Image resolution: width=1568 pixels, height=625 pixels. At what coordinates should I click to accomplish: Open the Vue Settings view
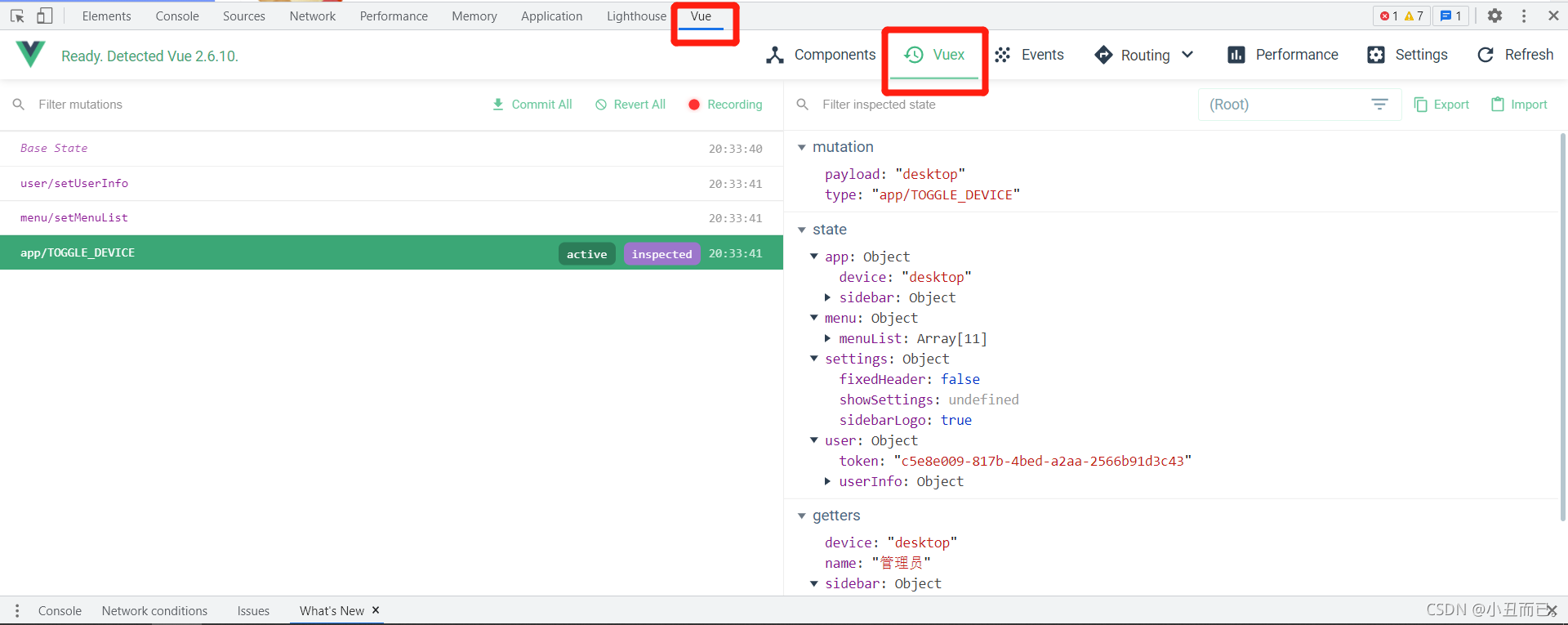pos(1407,55)
